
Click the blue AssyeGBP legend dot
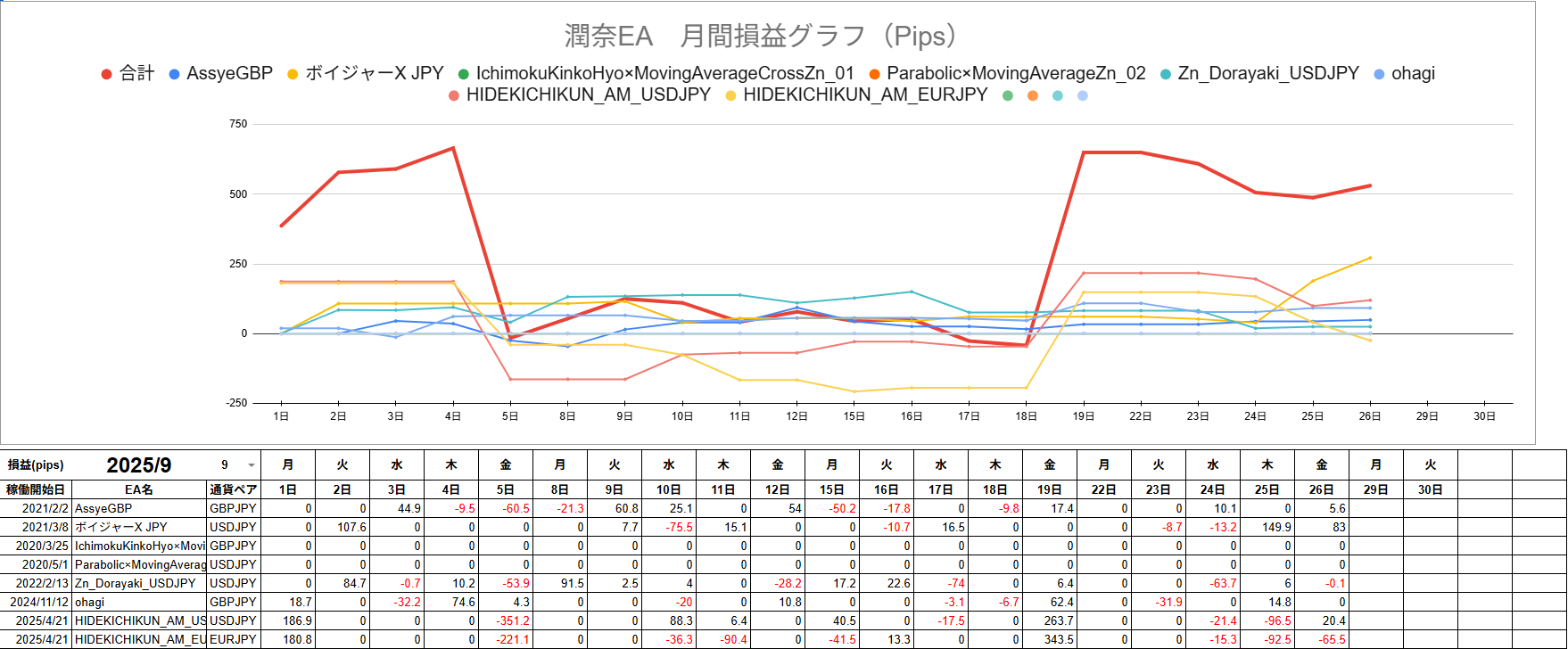click(x=175, y=75)
